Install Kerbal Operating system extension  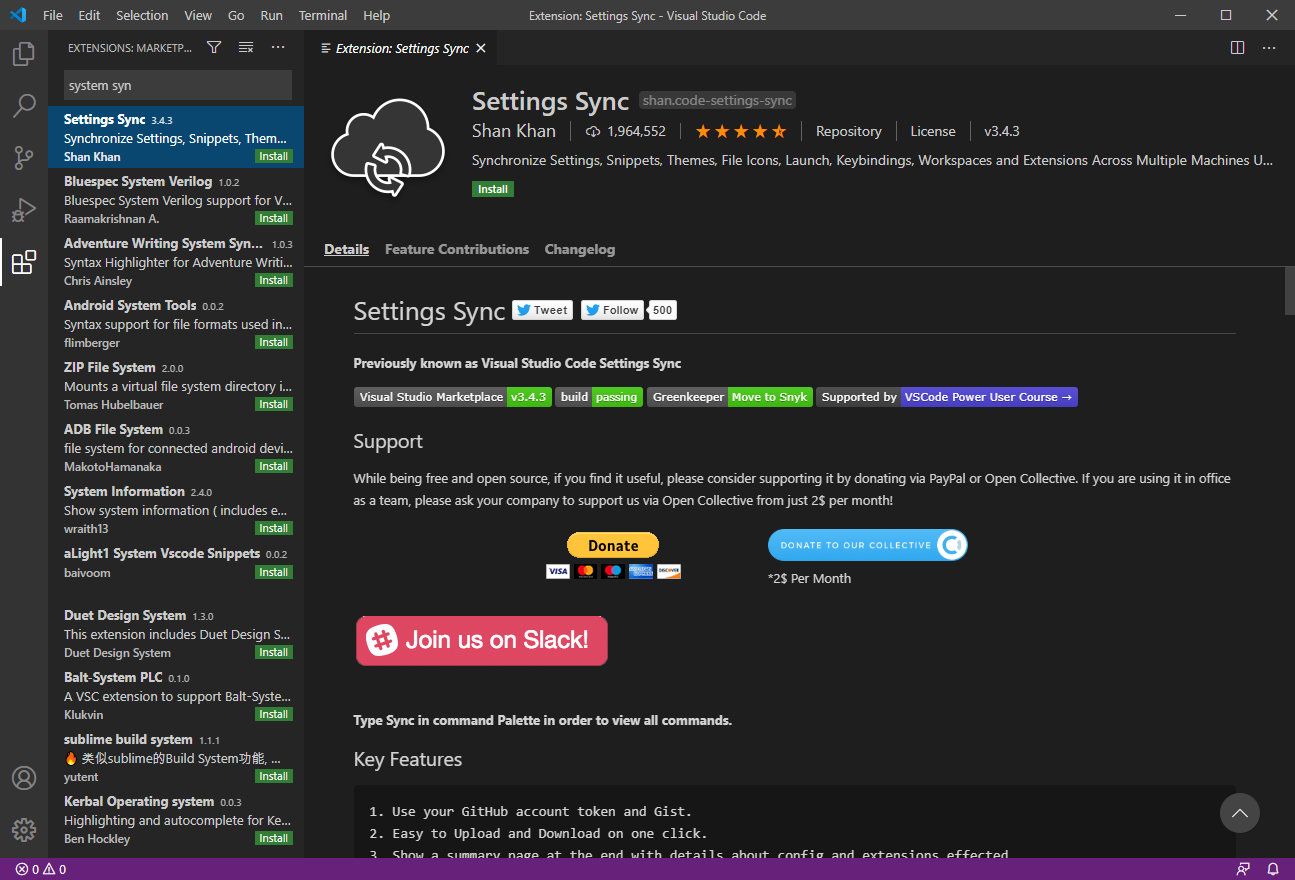click(274, 838)
